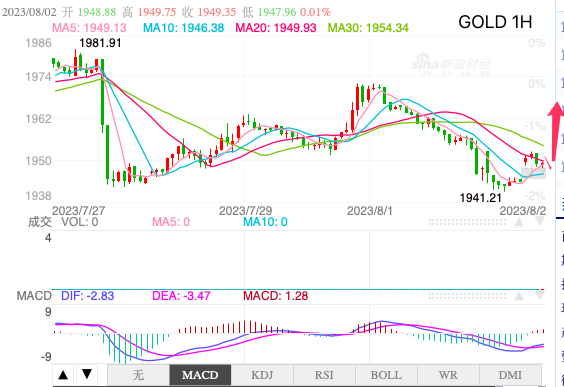
Task: Switch to the KDJ indicator tab
Action: (262, 375)
